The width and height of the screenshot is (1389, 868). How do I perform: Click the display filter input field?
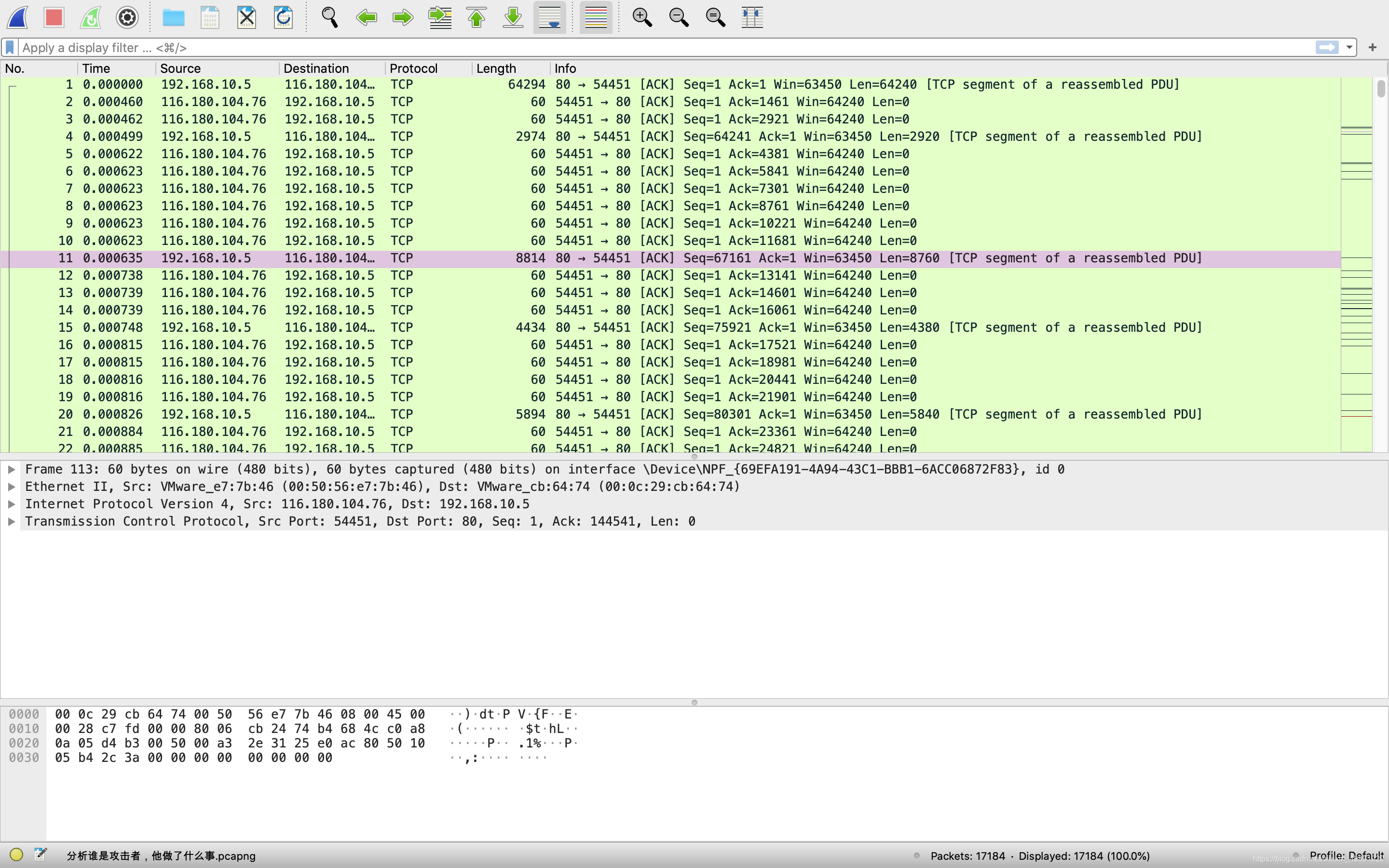coord(666,47)
